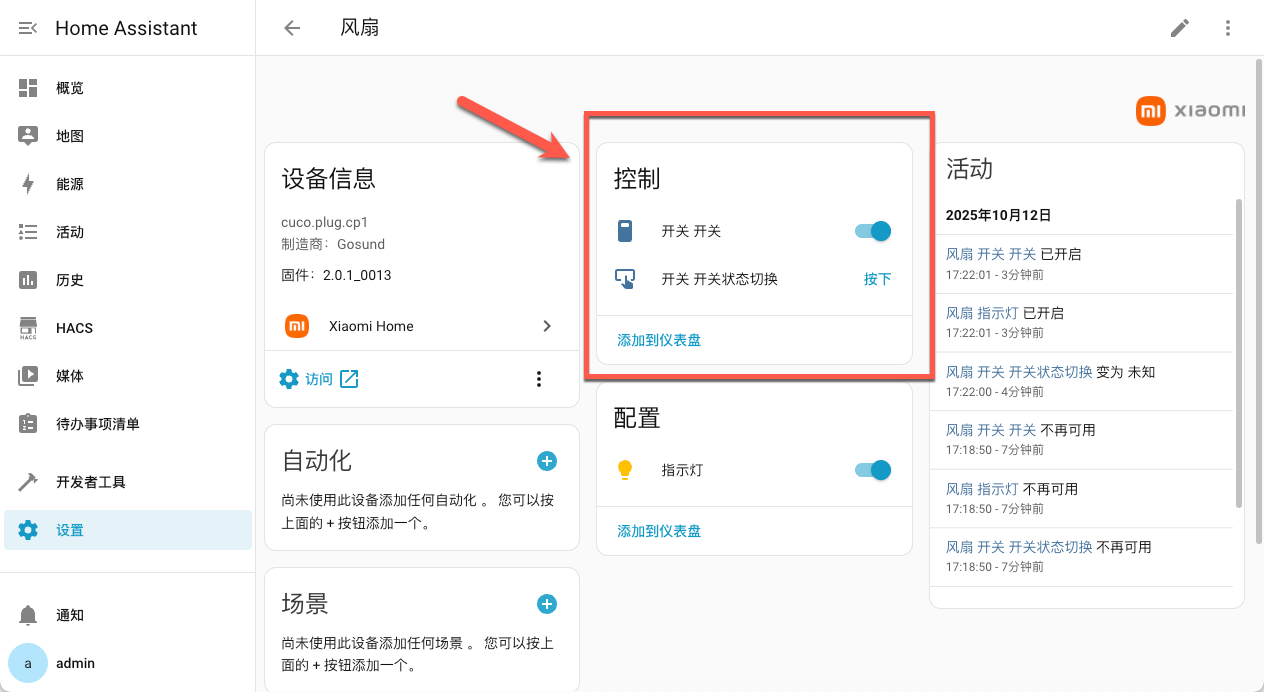Open the 概览 (Overview) sidebar page
Viewport: 1264px width, 692px height.
coord(70,88)
